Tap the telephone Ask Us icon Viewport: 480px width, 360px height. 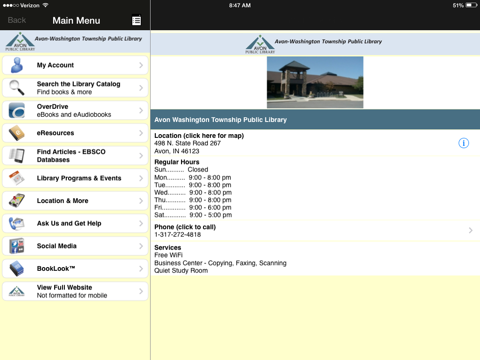[17, 223]
